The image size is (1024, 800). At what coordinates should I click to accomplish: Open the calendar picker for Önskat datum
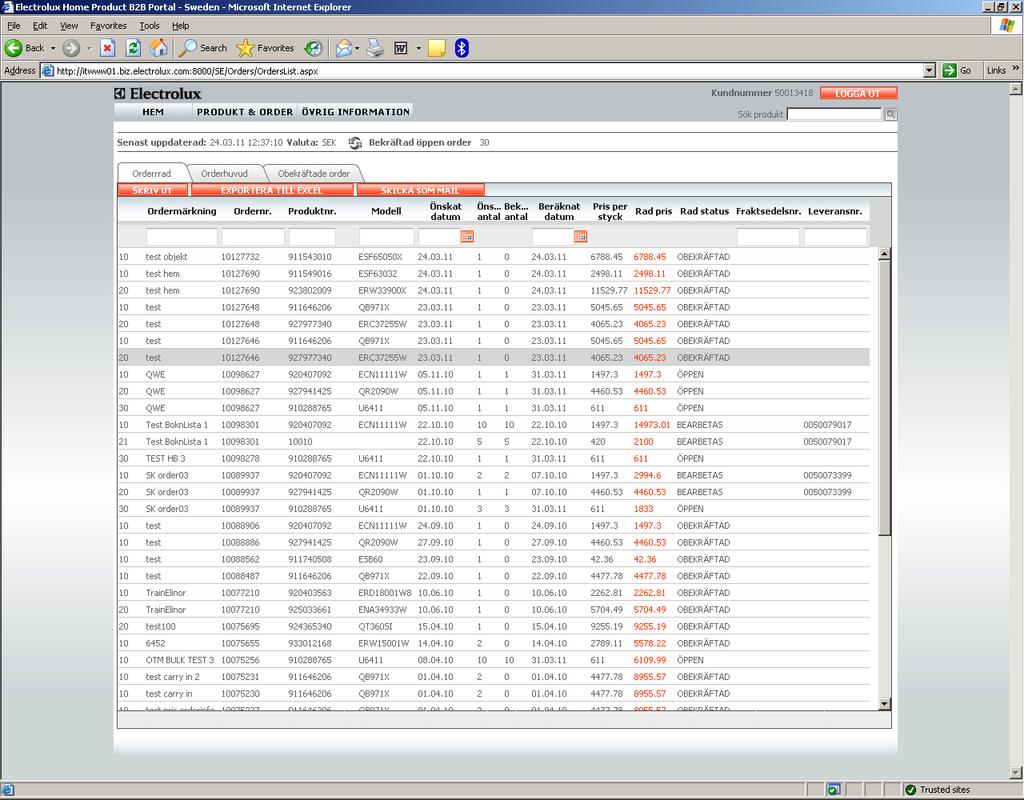(x=467, y=236)
